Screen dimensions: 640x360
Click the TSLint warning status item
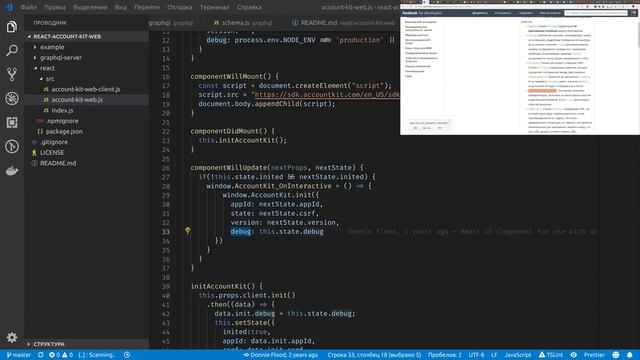[551, 355]
